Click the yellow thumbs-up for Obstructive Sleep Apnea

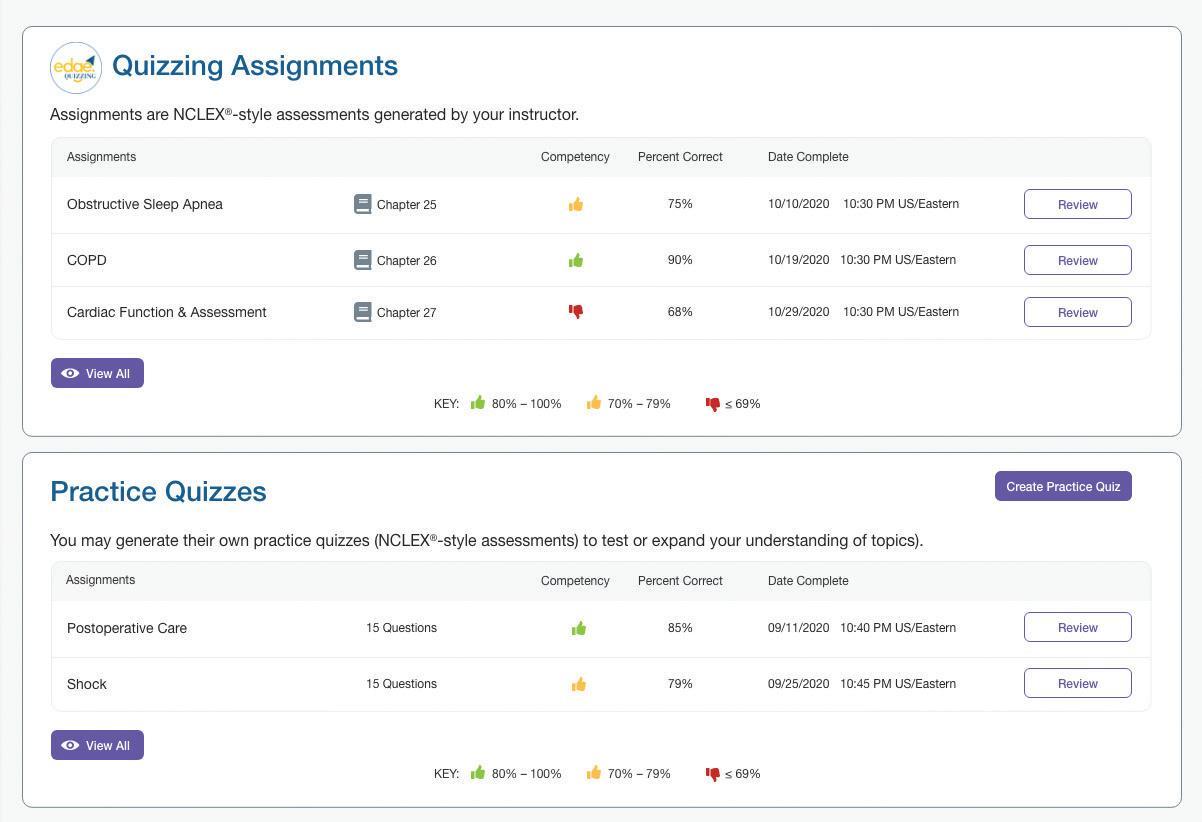(x=576, y=204)
